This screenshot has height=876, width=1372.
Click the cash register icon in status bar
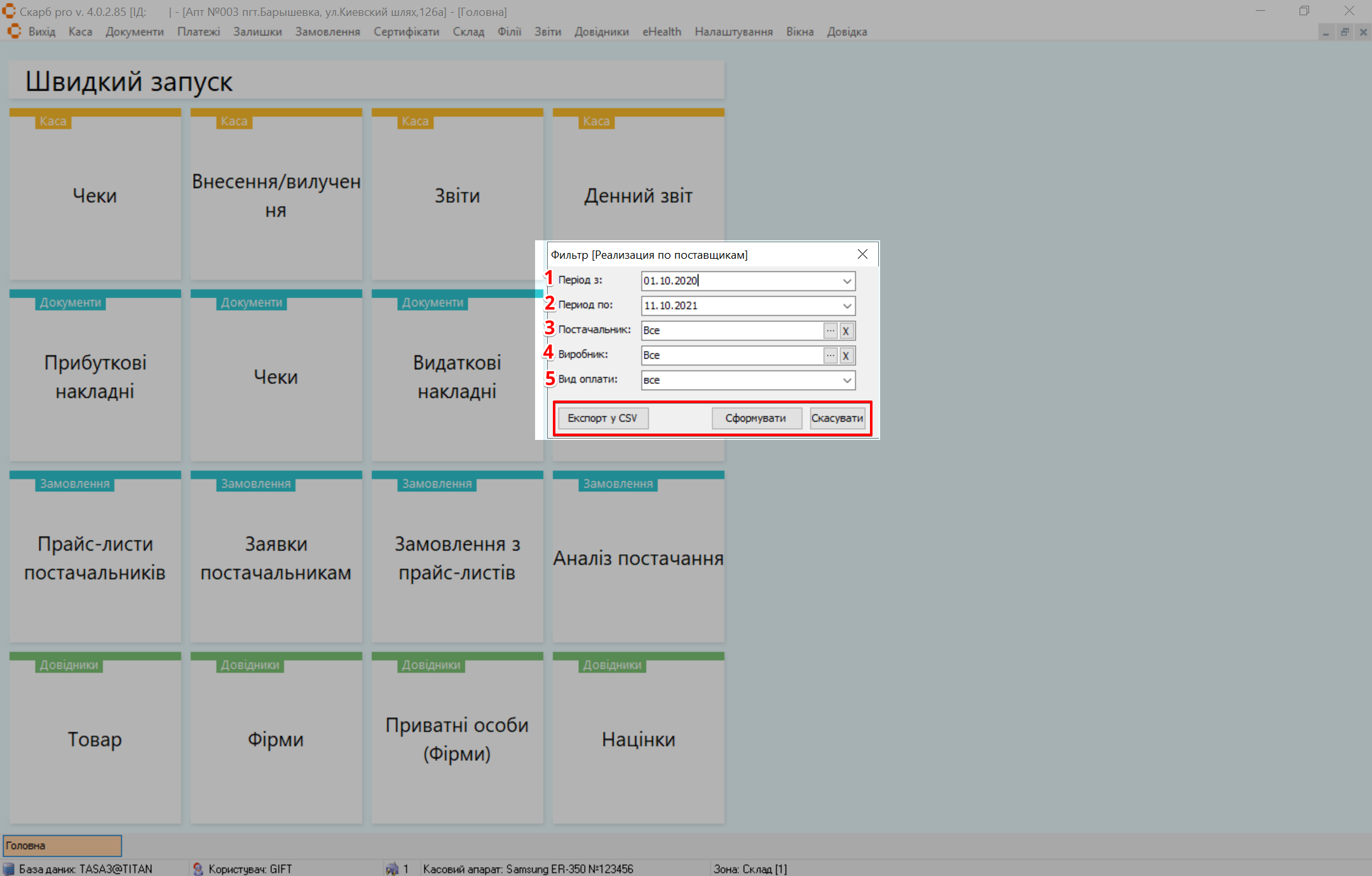[392, 868]
